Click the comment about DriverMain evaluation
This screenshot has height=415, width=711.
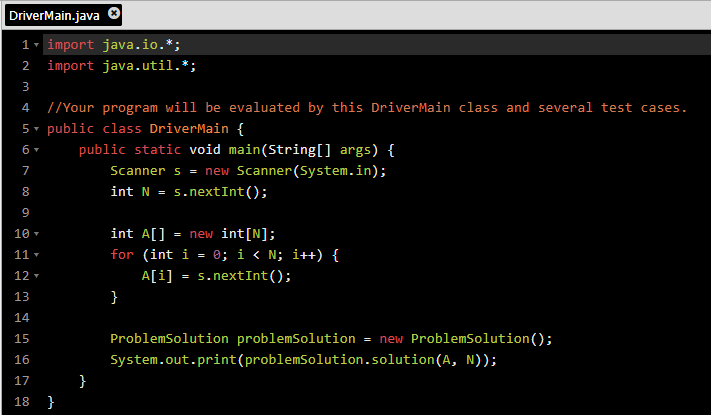pyautogui.click(x=367, y=107)
